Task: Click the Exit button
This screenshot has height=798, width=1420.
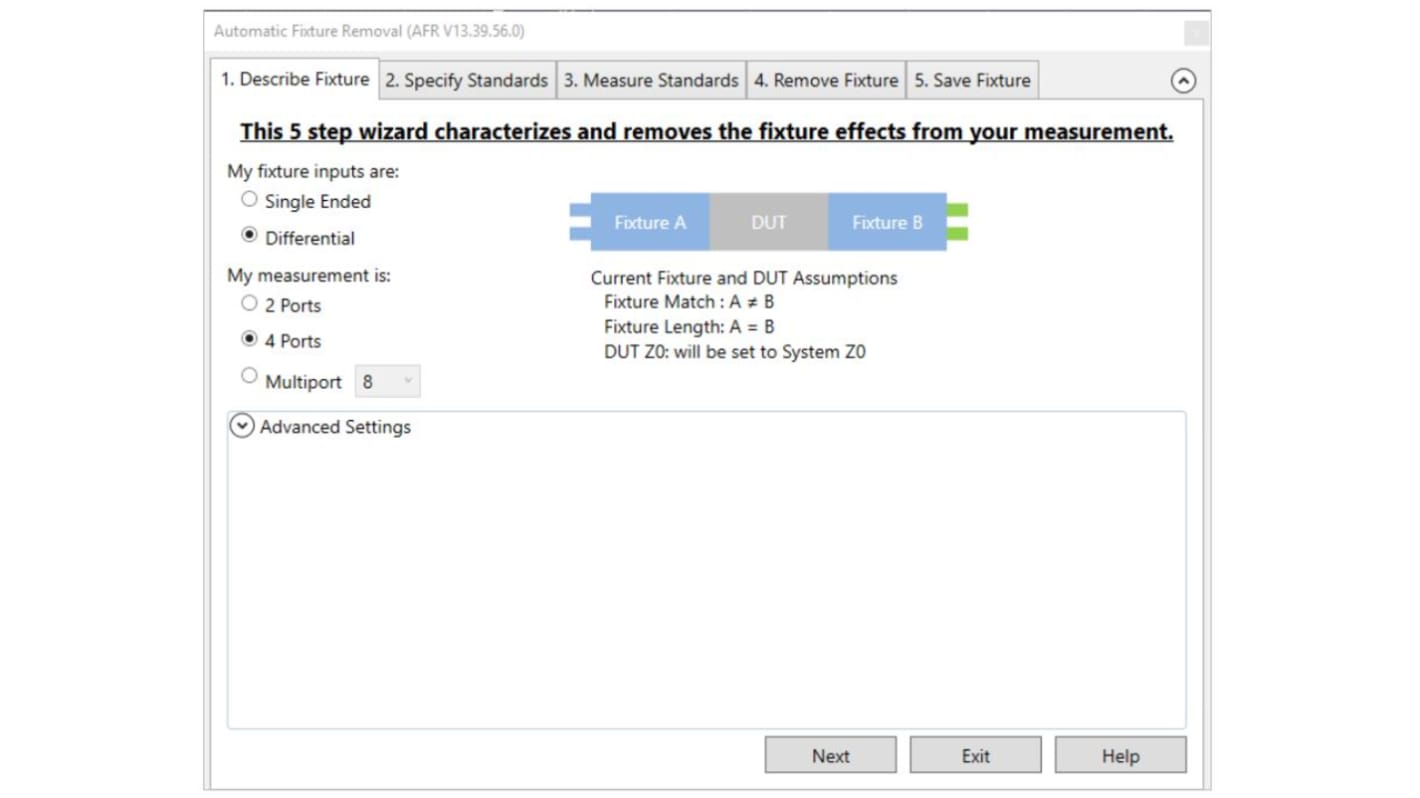Action: point(975,756)
